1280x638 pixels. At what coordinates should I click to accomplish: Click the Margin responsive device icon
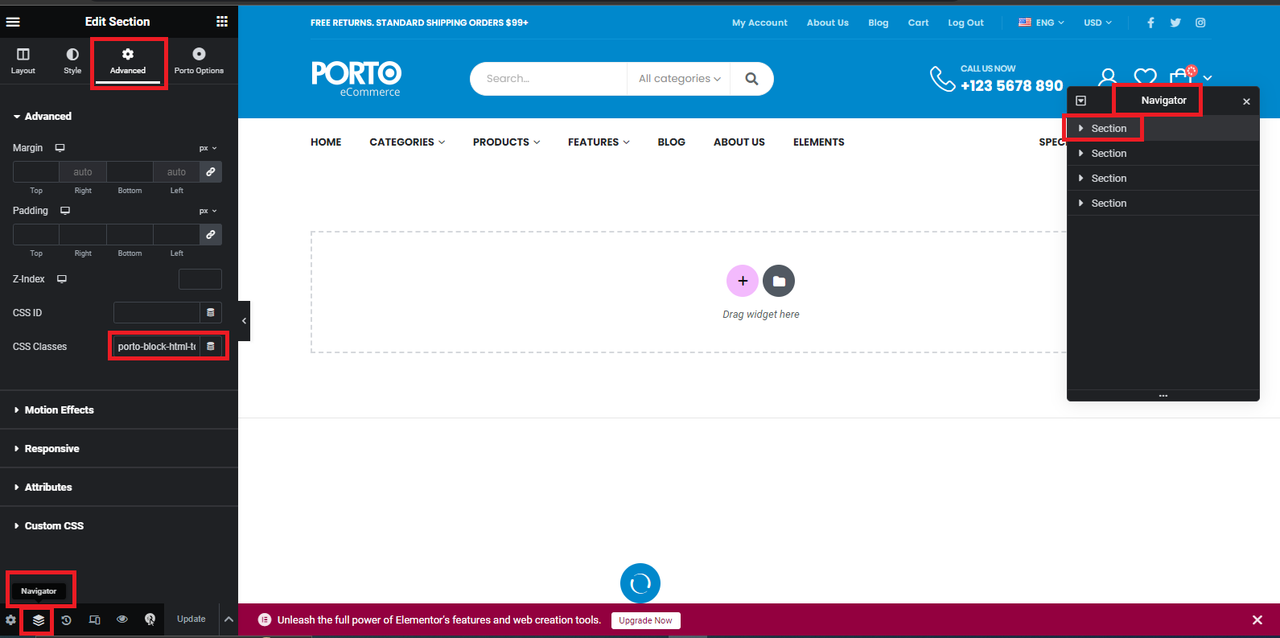point(60,148)
